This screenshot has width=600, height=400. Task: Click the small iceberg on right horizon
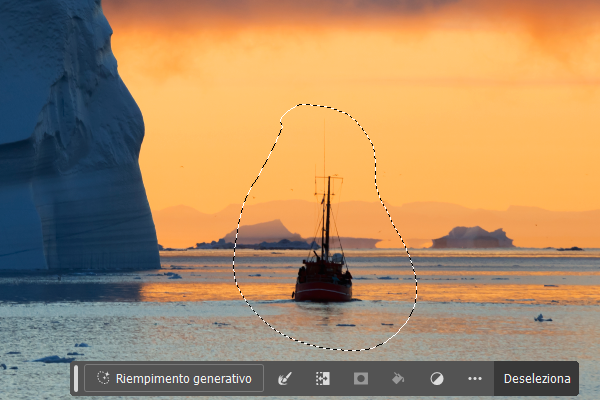pos(472,238)
